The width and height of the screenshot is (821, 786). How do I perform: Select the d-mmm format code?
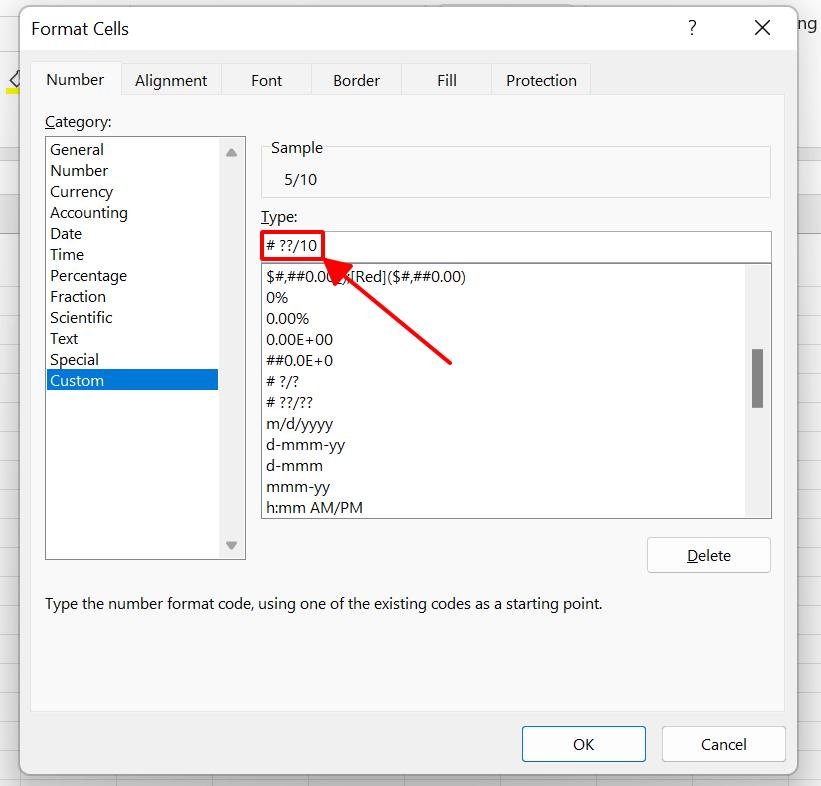pos(503,466)
